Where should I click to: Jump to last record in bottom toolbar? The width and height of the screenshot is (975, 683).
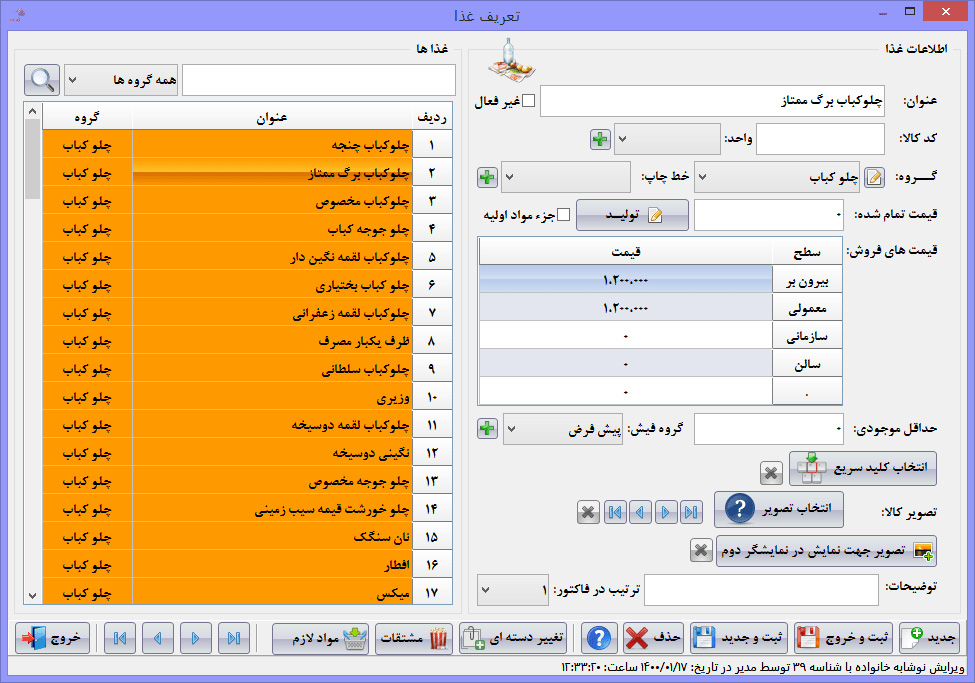234,638
